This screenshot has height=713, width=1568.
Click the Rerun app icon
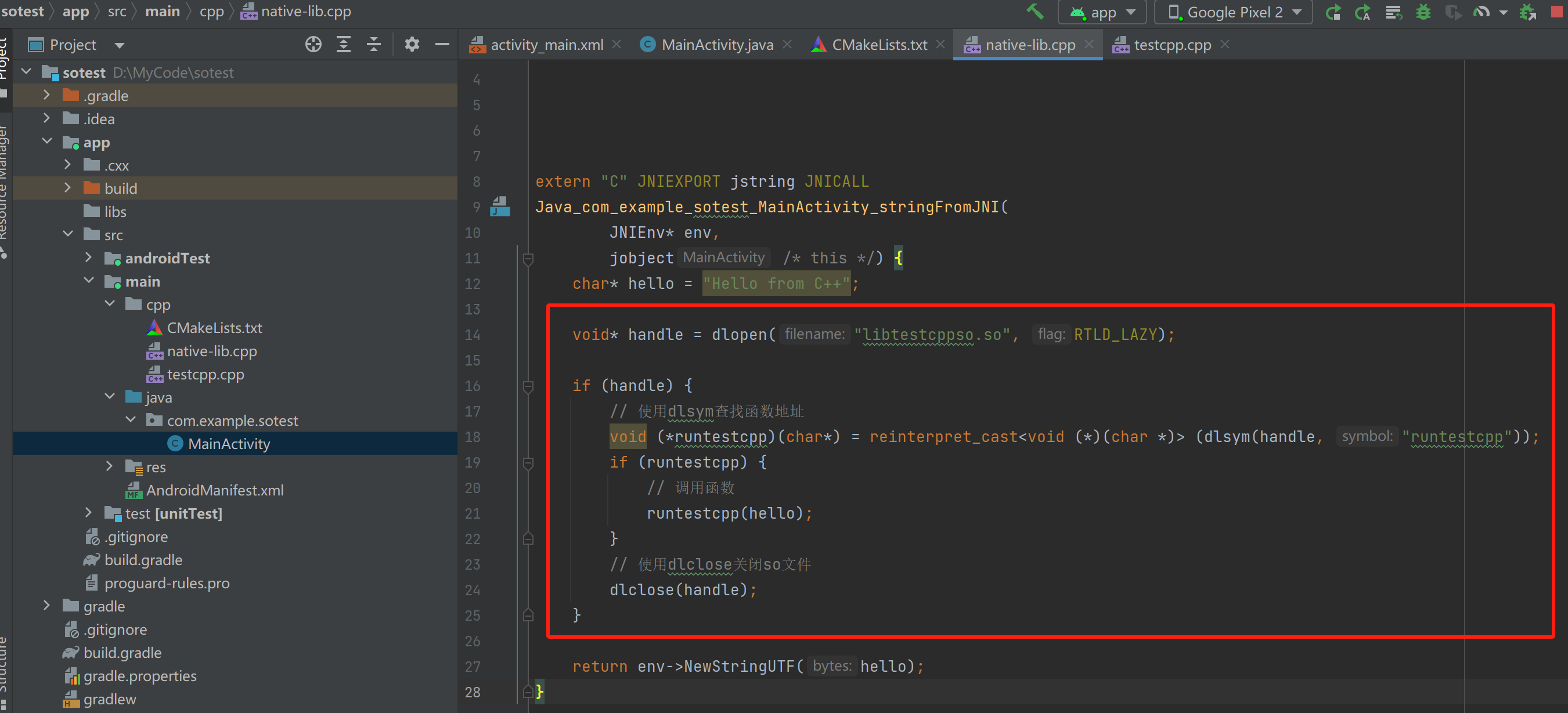[1333, 12]
